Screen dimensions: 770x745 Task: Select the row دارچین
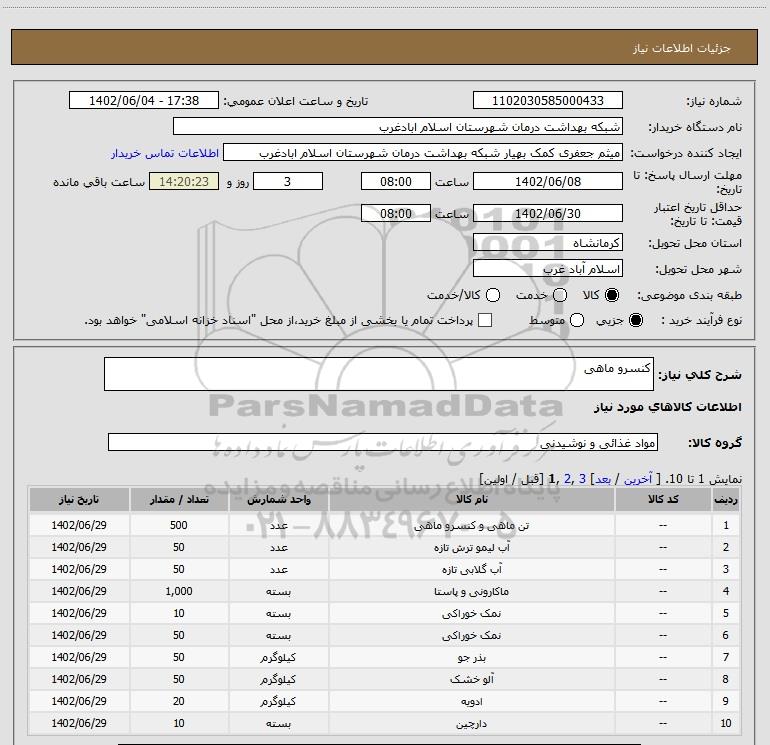point(384,723)
